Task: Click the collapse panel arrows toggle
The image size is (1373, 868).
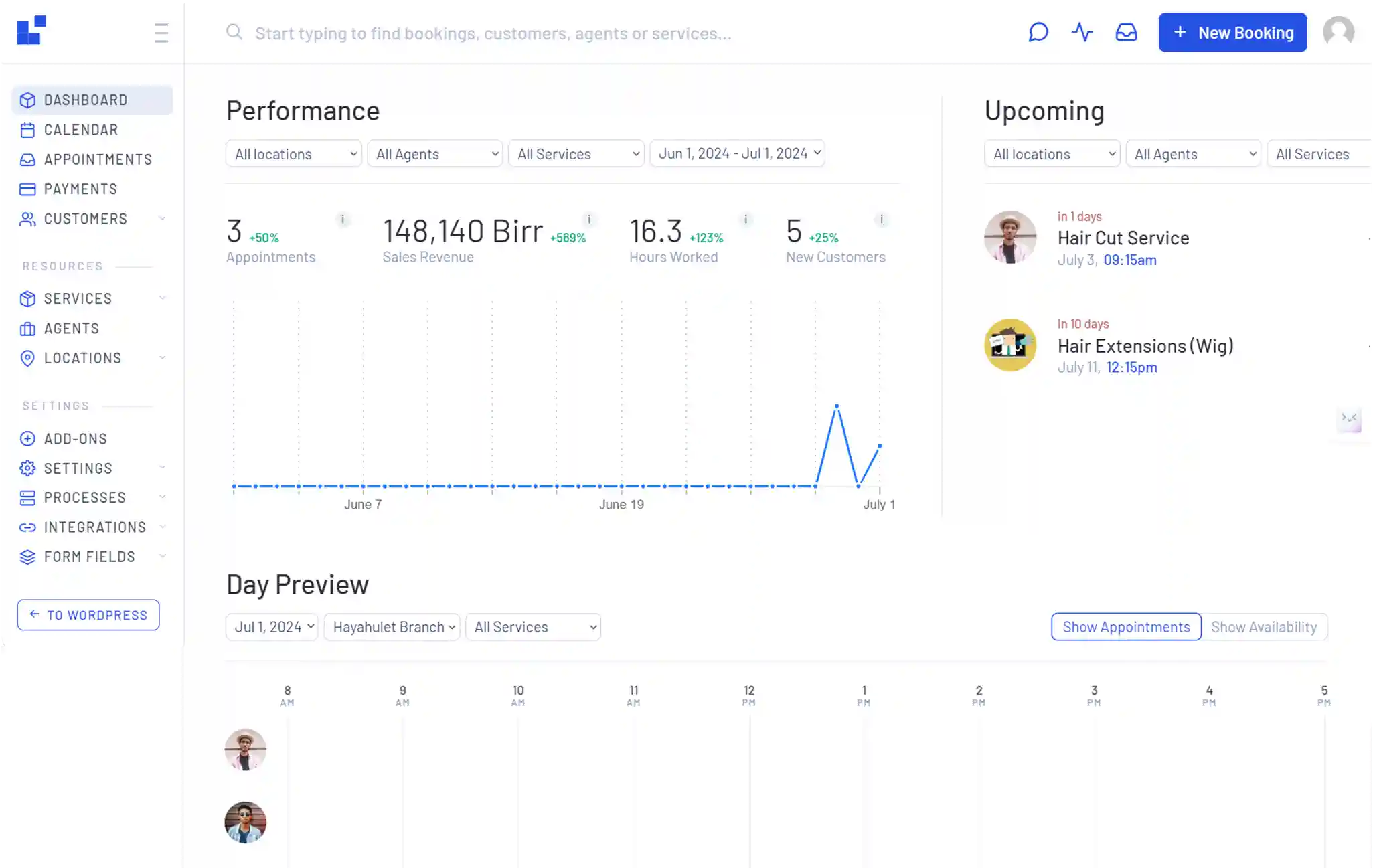Action: tap(1349, 418)
